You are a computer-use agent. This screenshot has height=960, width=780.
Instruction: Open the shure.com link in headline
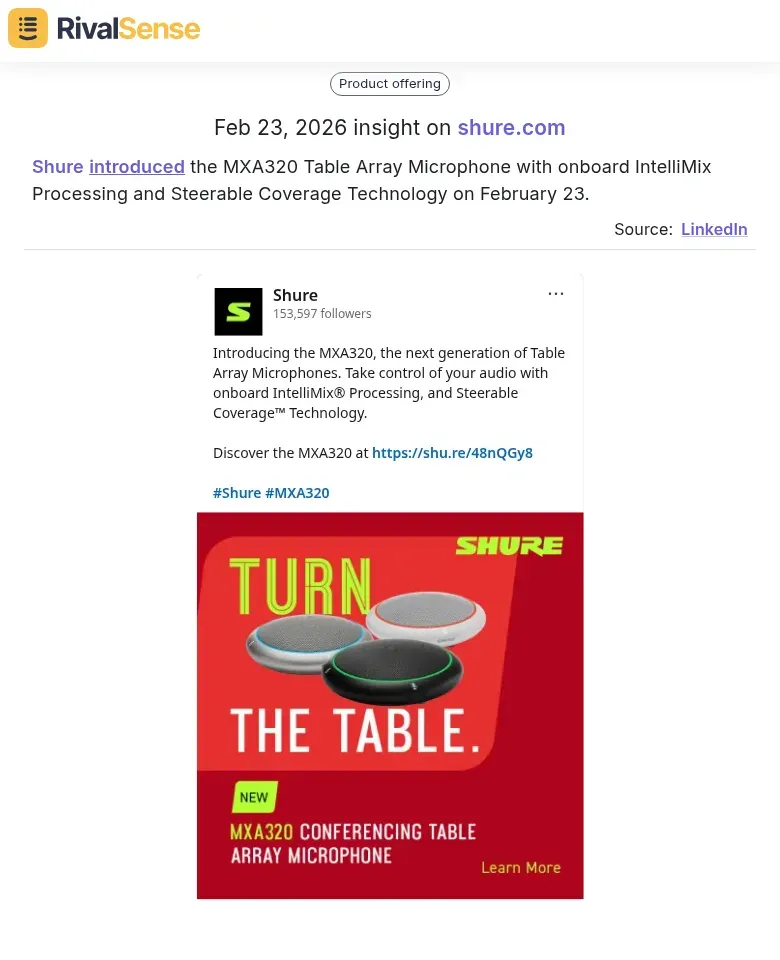click(511, 128)
